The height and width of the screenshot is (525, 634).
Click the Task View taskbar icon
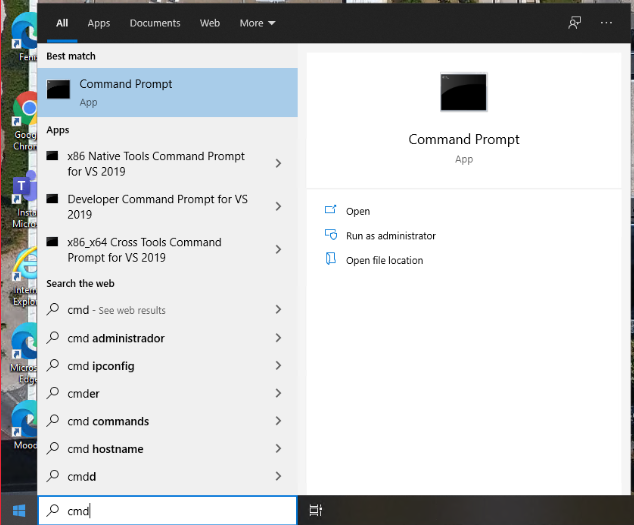315,510
